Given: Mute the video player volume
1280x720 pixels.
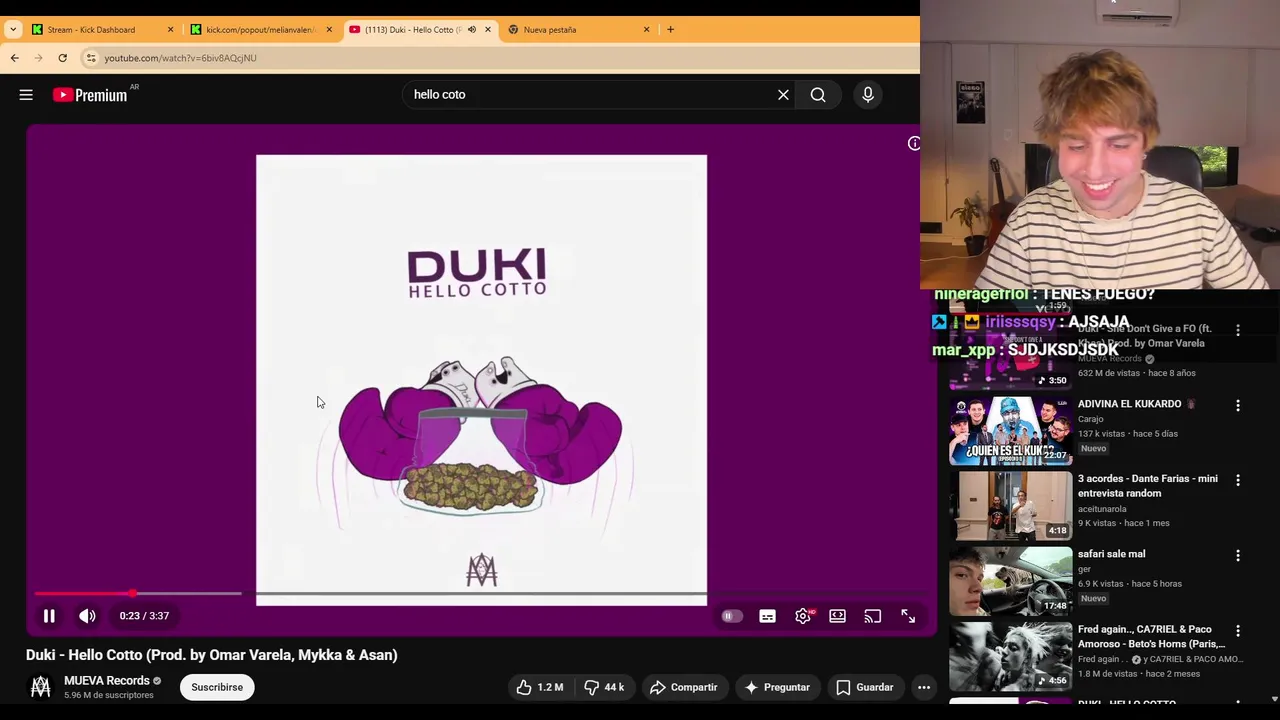Looking at the screenshot, I should point(87,616).
